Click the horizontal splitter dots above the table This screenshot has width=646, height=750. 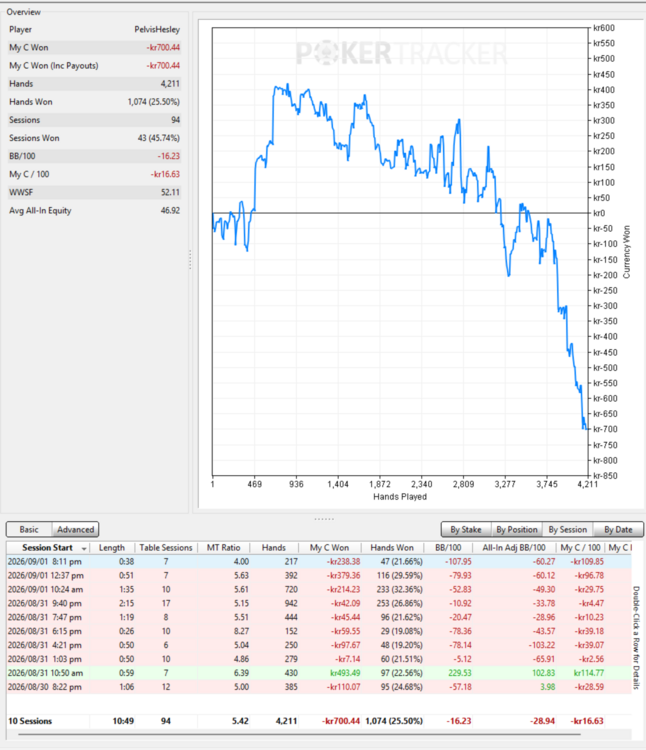[324, 518]
